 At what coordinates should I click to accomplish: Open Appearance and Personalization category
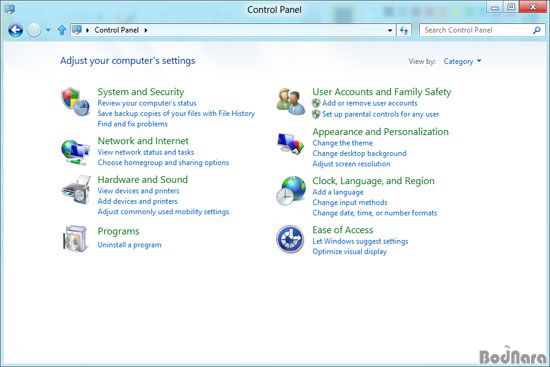pyautogui.click(x=380, y=132)
